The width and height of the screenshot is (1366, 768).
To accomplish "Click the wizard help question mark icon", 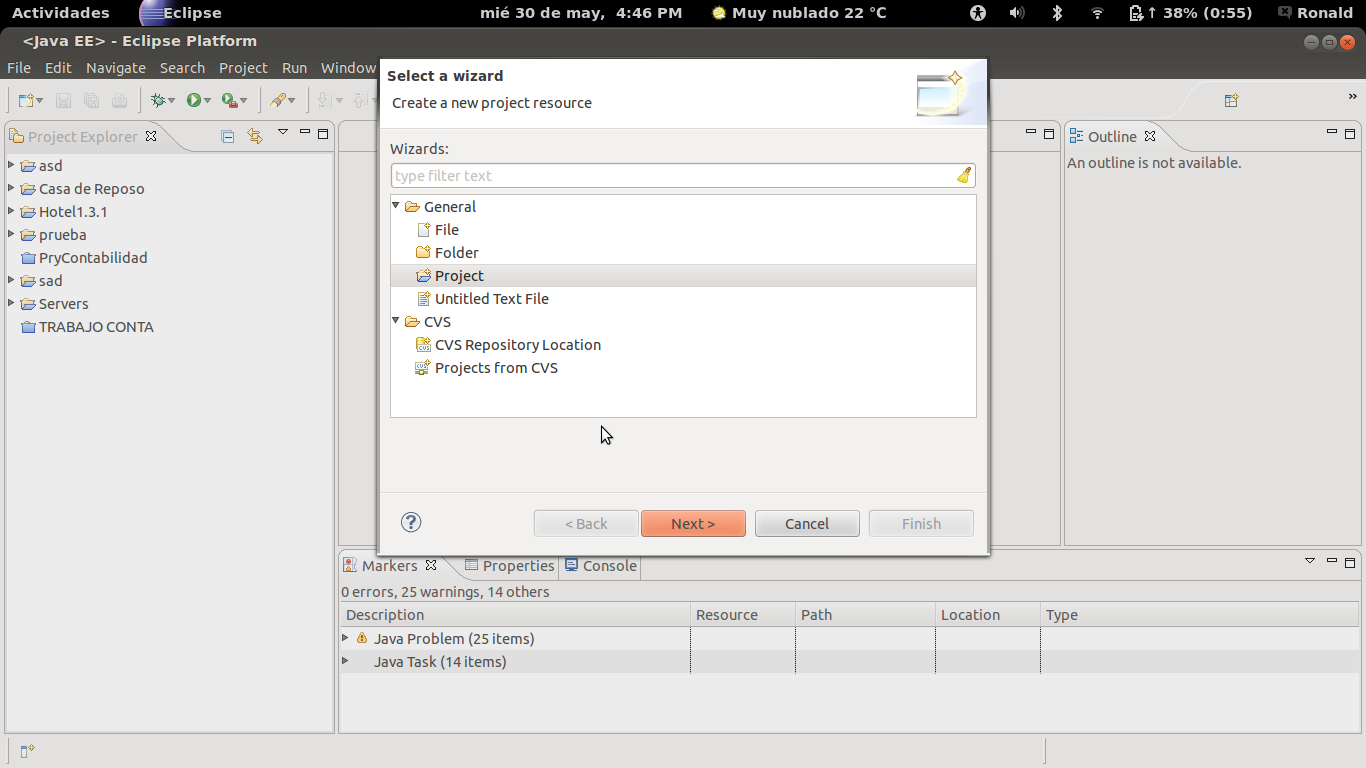I will point(411,522).
